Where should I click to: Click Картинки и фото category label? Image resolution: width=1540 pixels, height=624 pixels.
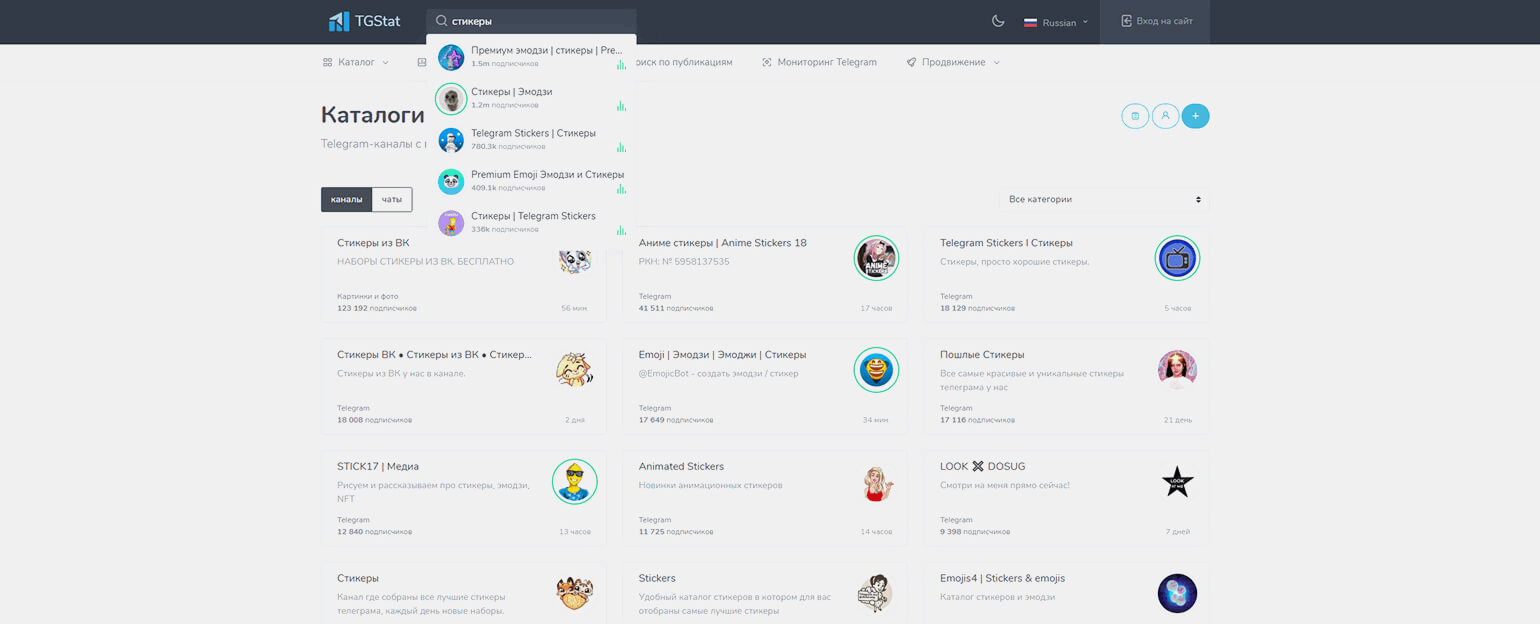coord(367,297)
